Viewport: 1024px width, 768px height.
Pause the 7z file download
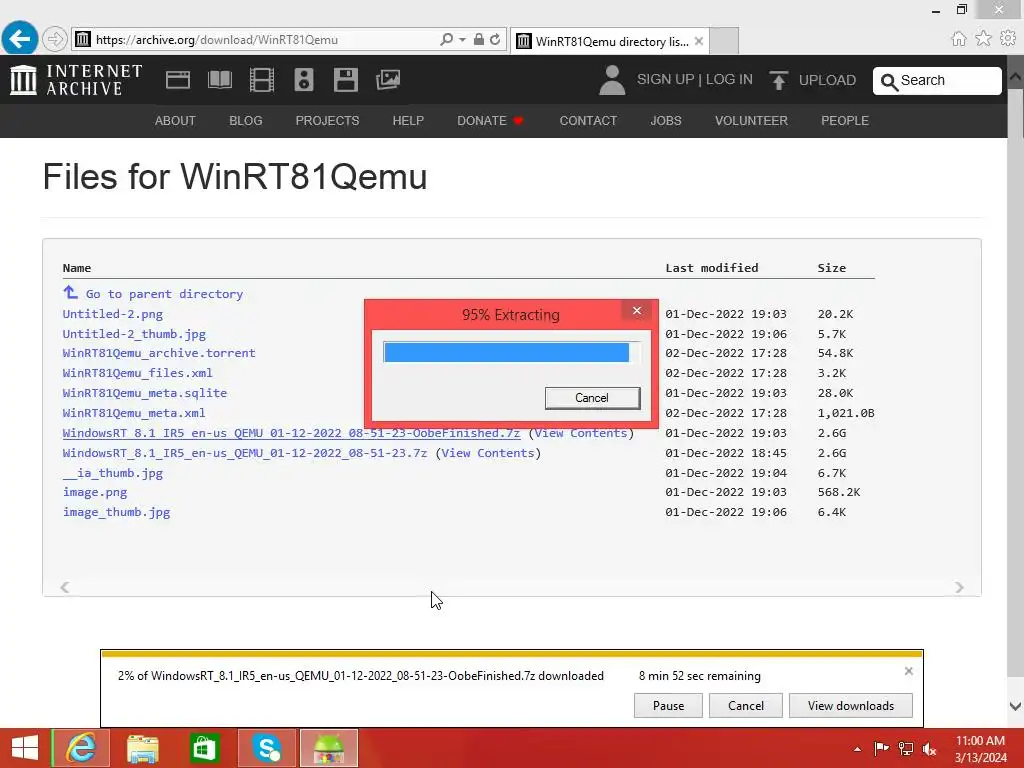coord(668,706)
